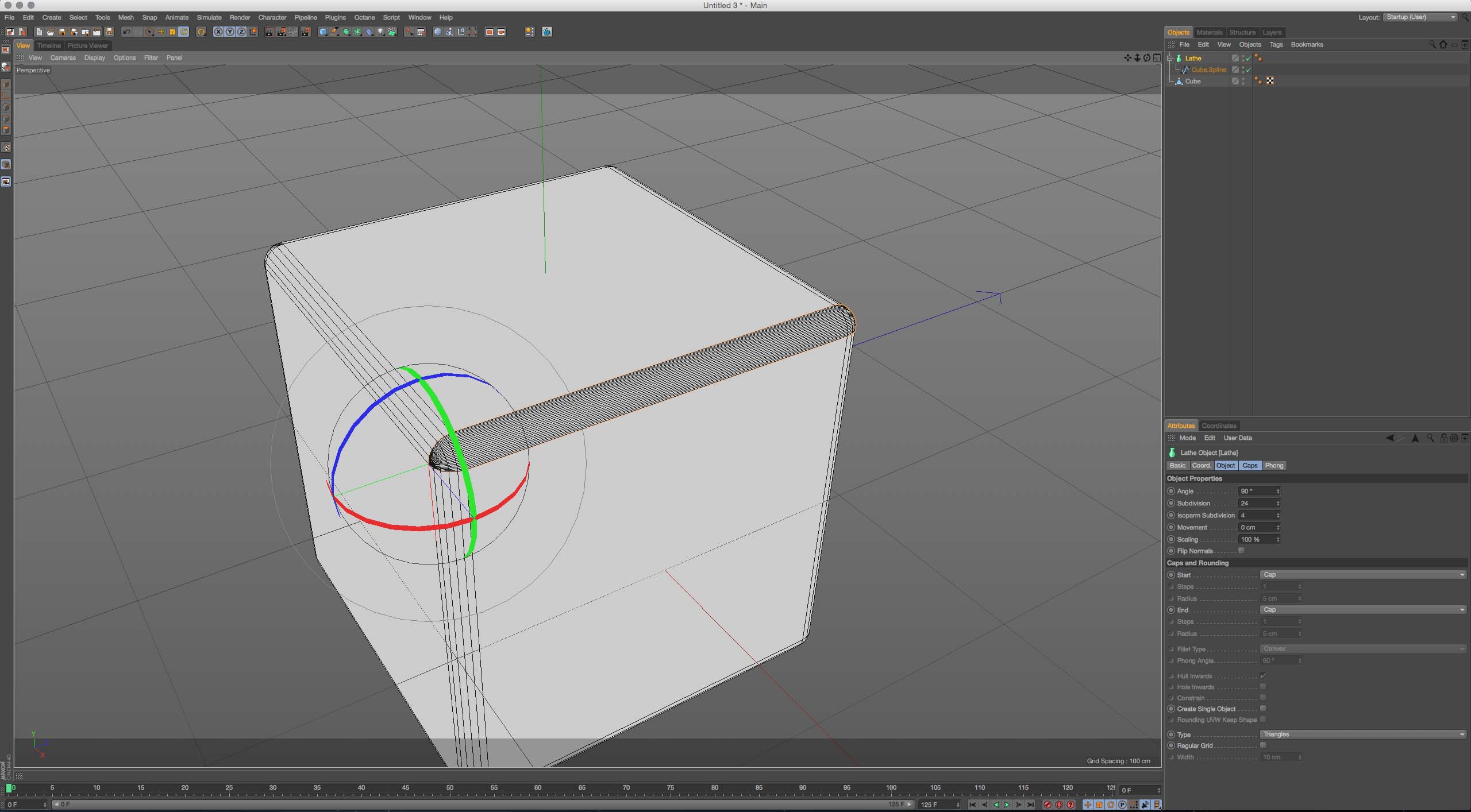
Task: Open the Cube primitive objects icon
Action: (x=322, y=32)
